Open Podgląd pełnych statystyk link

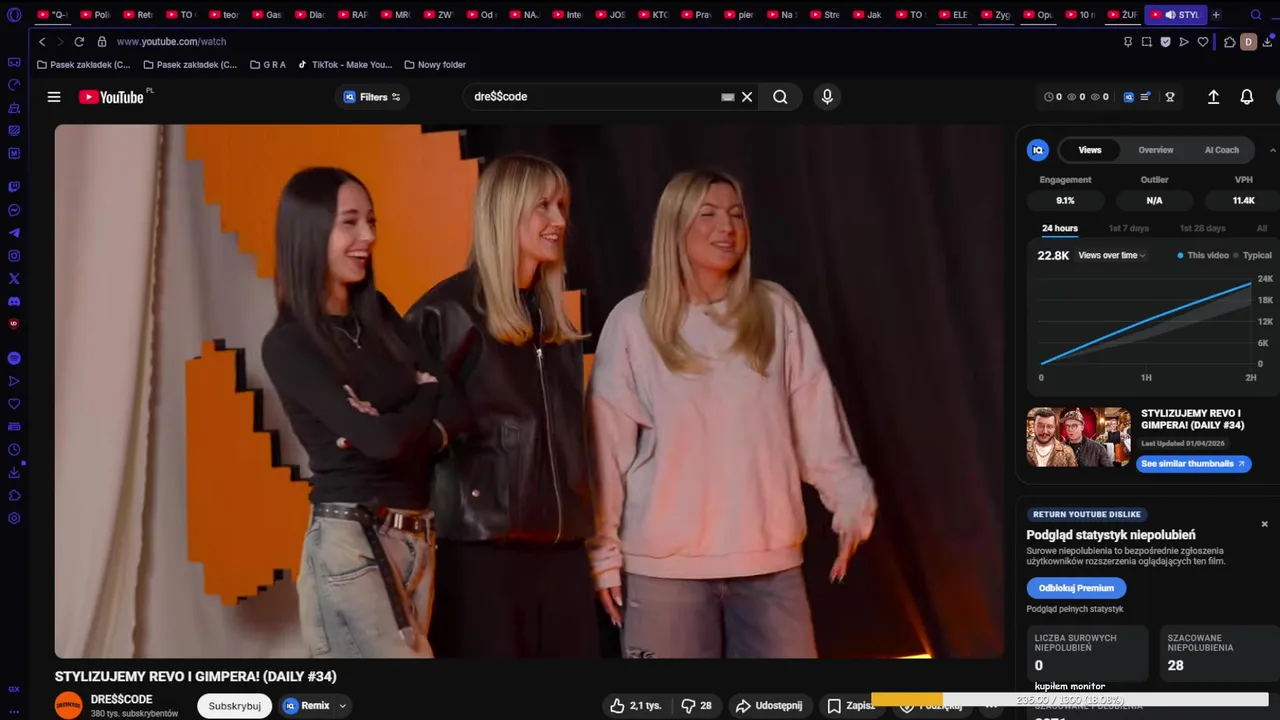tap(1075, 609)
